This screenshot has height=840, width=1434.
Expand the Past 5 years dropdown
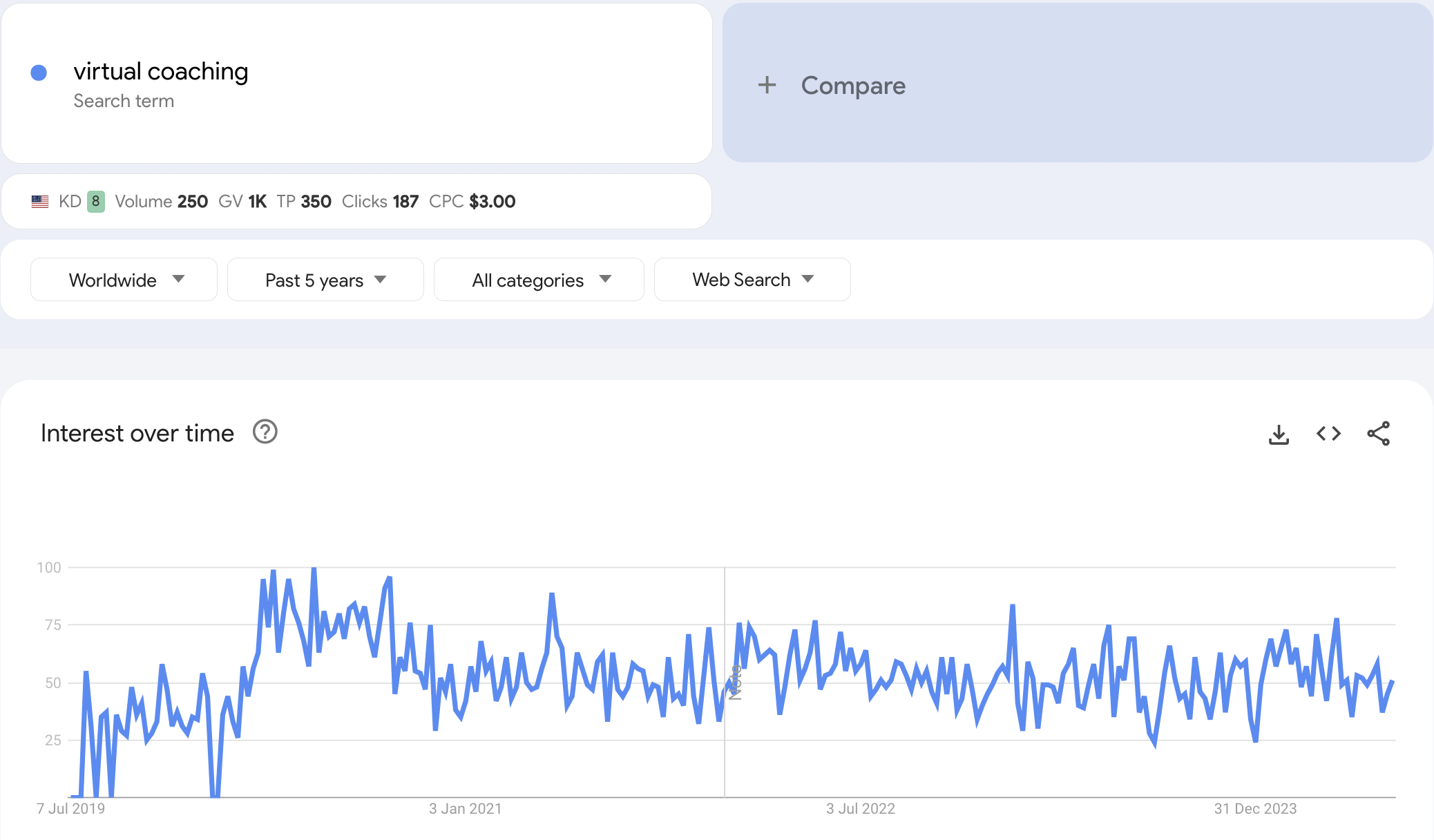325,280
